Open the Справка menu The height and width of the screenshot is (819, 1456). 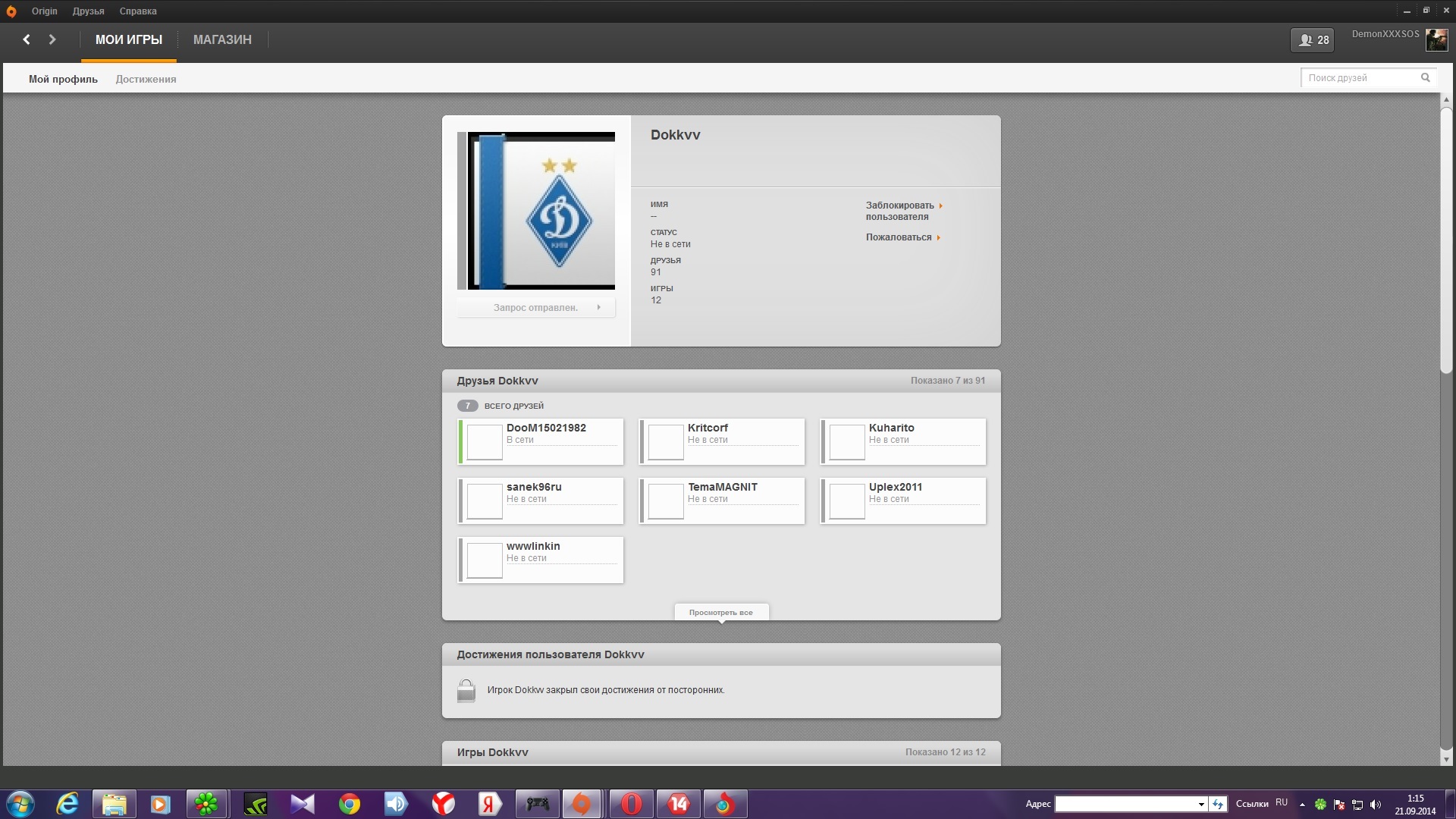click(138, 11)
